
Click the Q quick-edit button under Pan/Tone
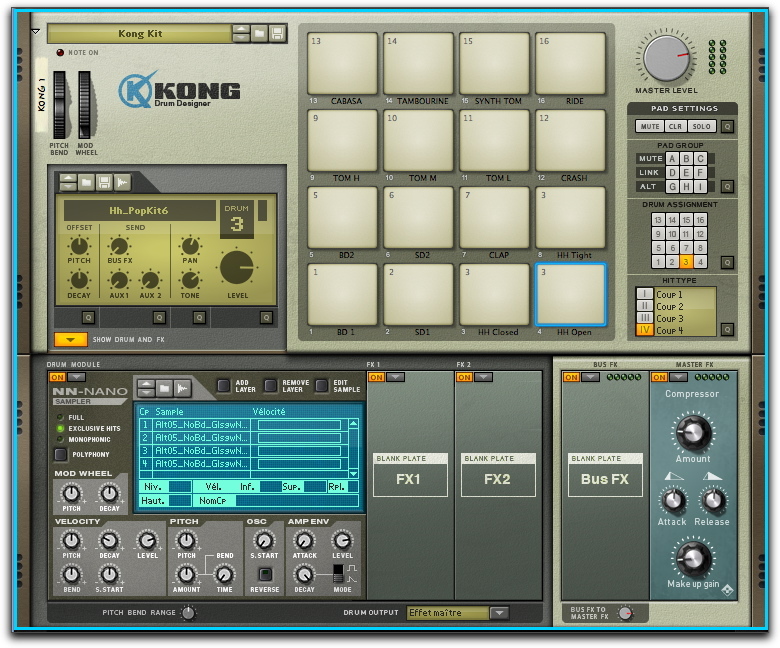point(199,317)
